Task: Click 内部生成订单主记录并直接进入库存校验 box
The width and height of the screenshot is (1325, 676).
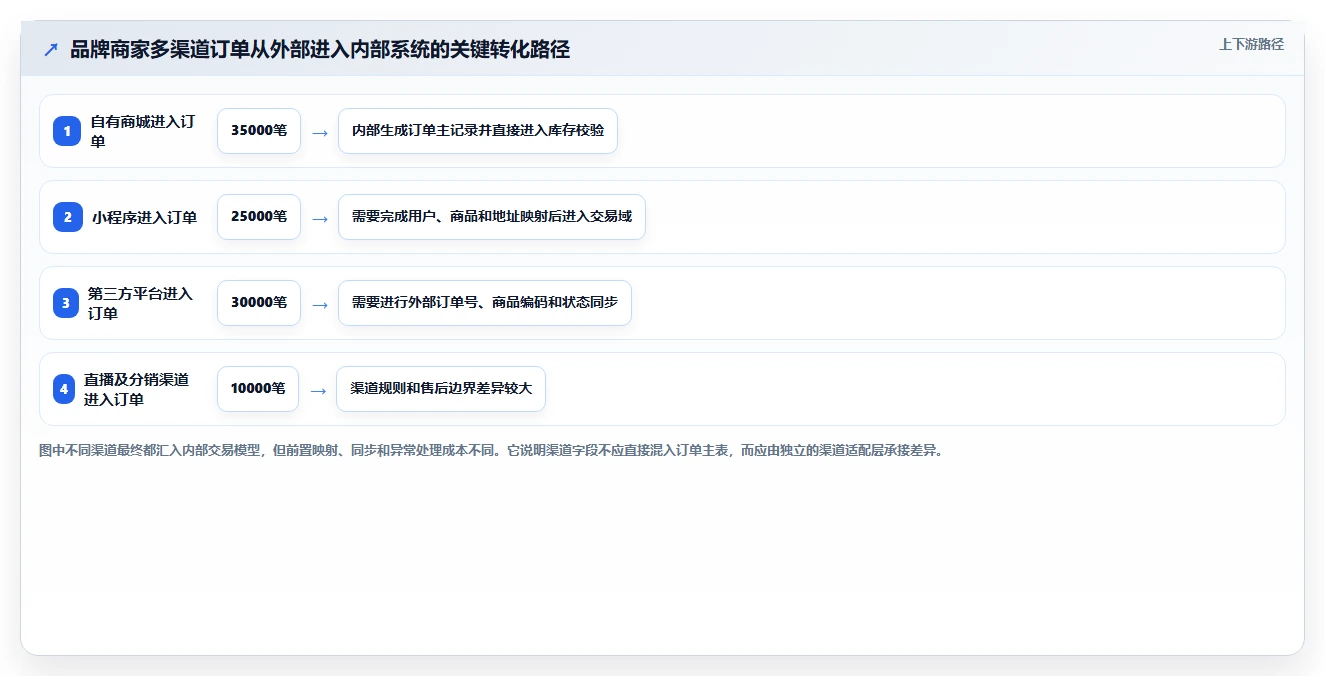Action: (x=478, y=131)
